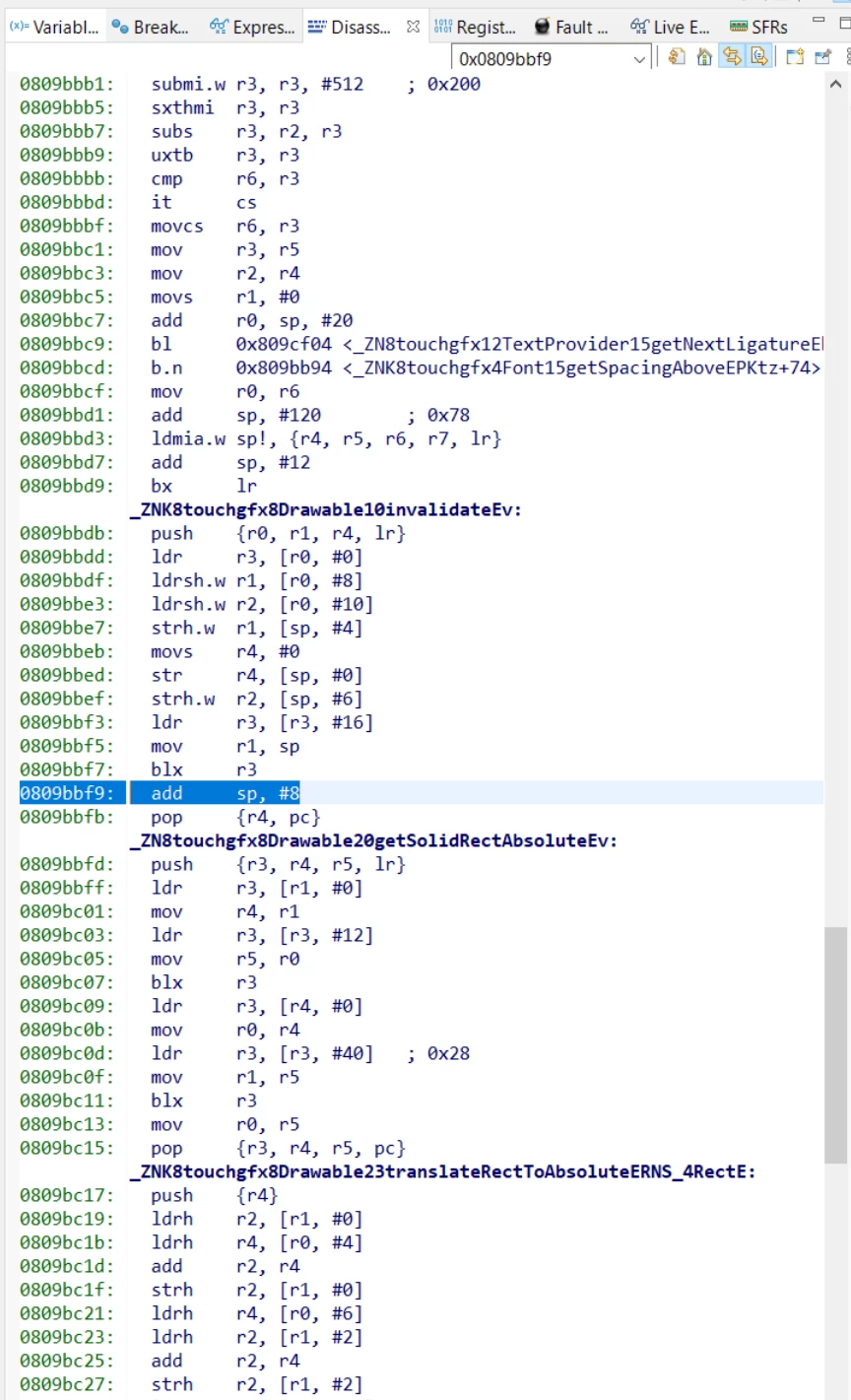Open the Registers tab

point(475,27)
